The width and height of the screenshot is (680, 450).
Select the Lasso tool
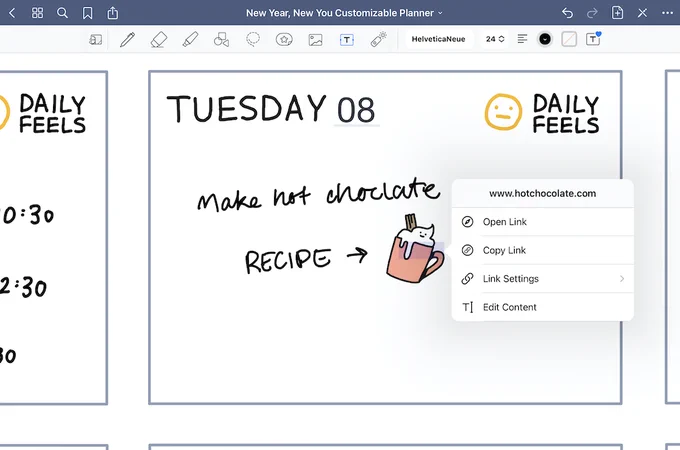click(x=253, y=39)
